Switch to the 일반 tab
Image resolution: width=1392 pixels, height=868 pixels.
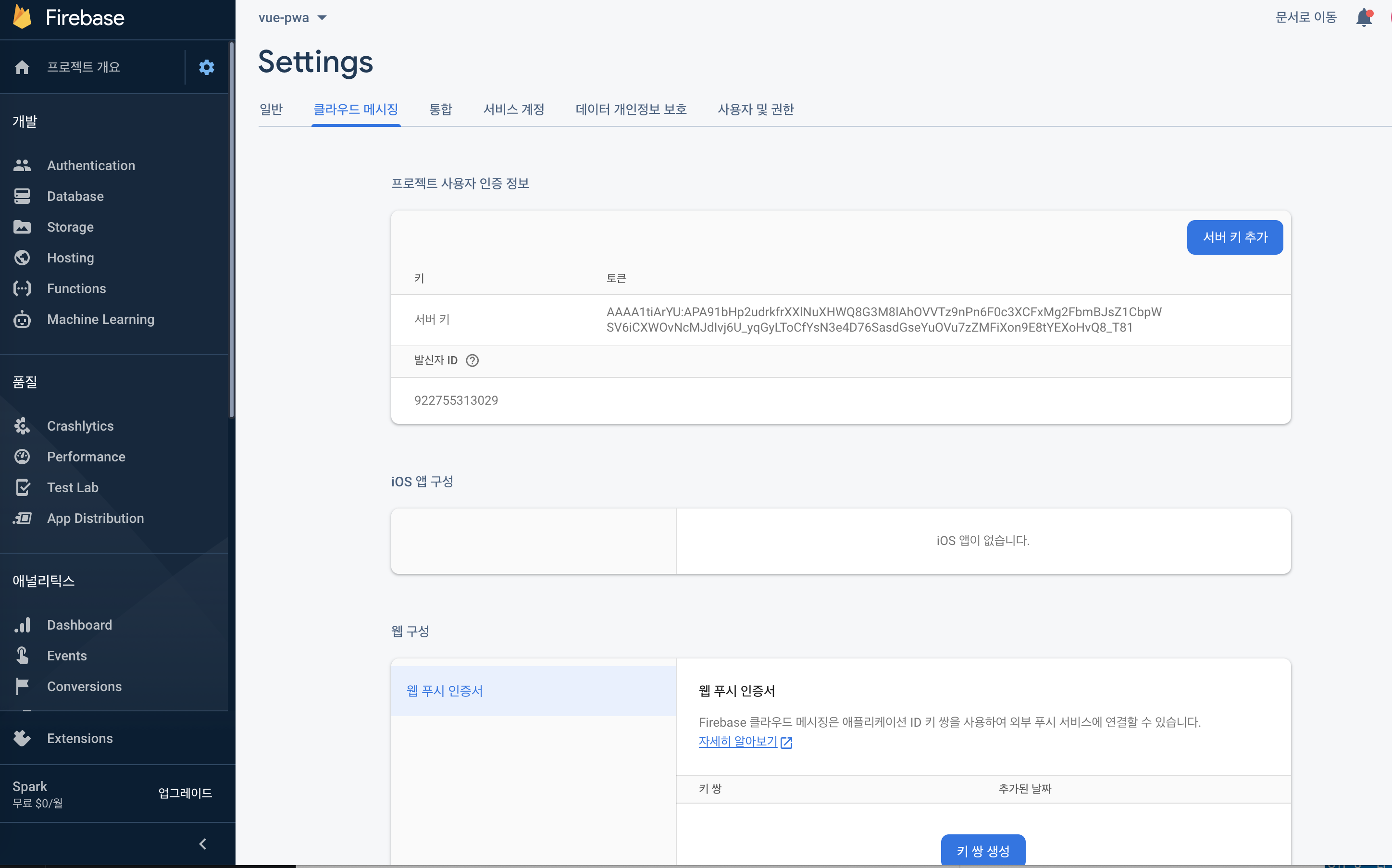[271, 109]
